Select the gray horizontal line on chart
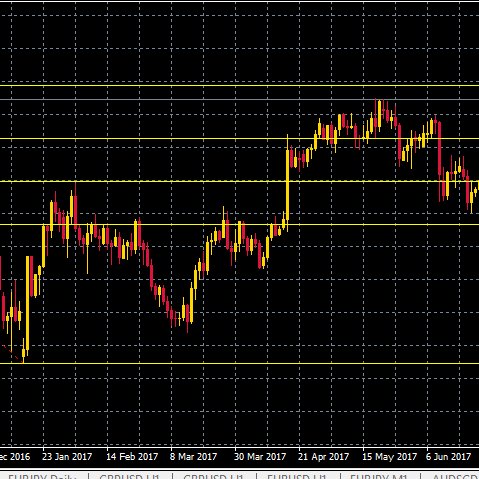This screenshot has height=479, width=479. 239,99
